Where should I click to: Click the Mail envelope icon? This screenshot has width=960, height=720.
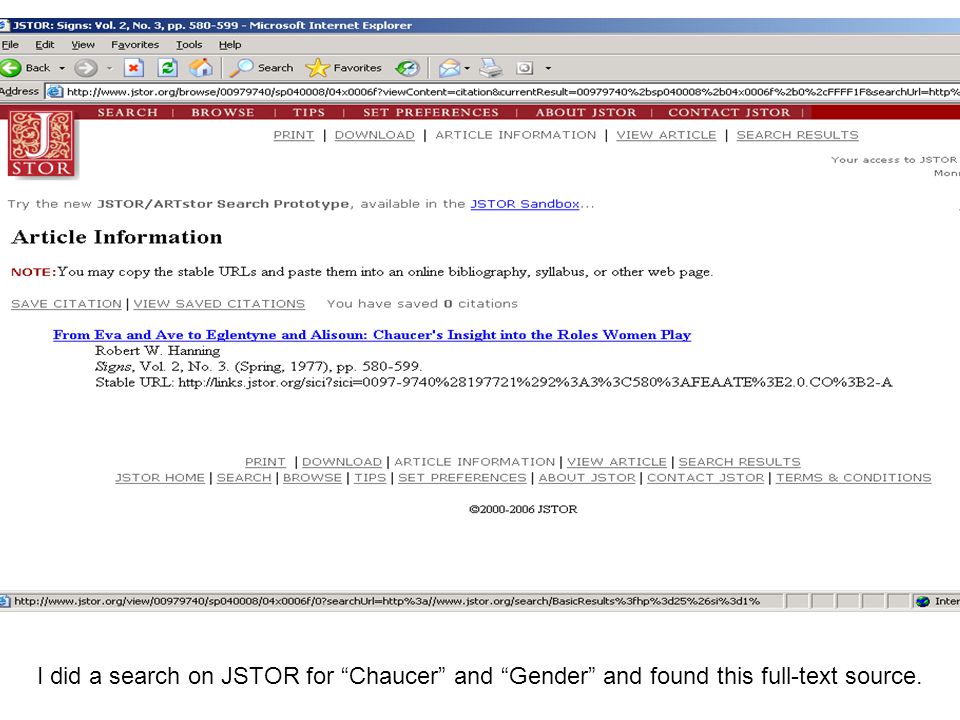[x=449, y=68]
